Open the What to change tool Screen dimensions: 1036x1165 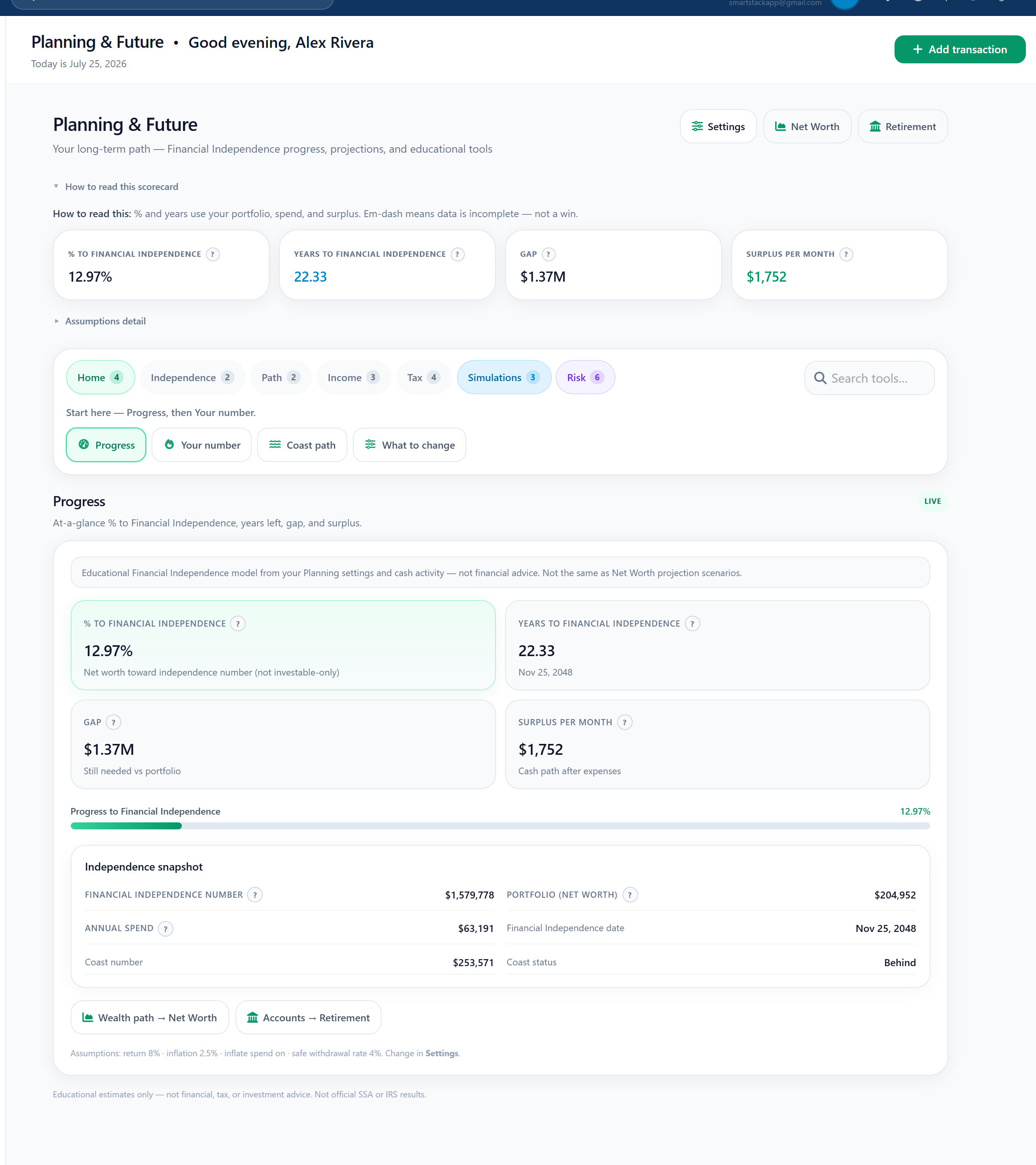point(409,445)
